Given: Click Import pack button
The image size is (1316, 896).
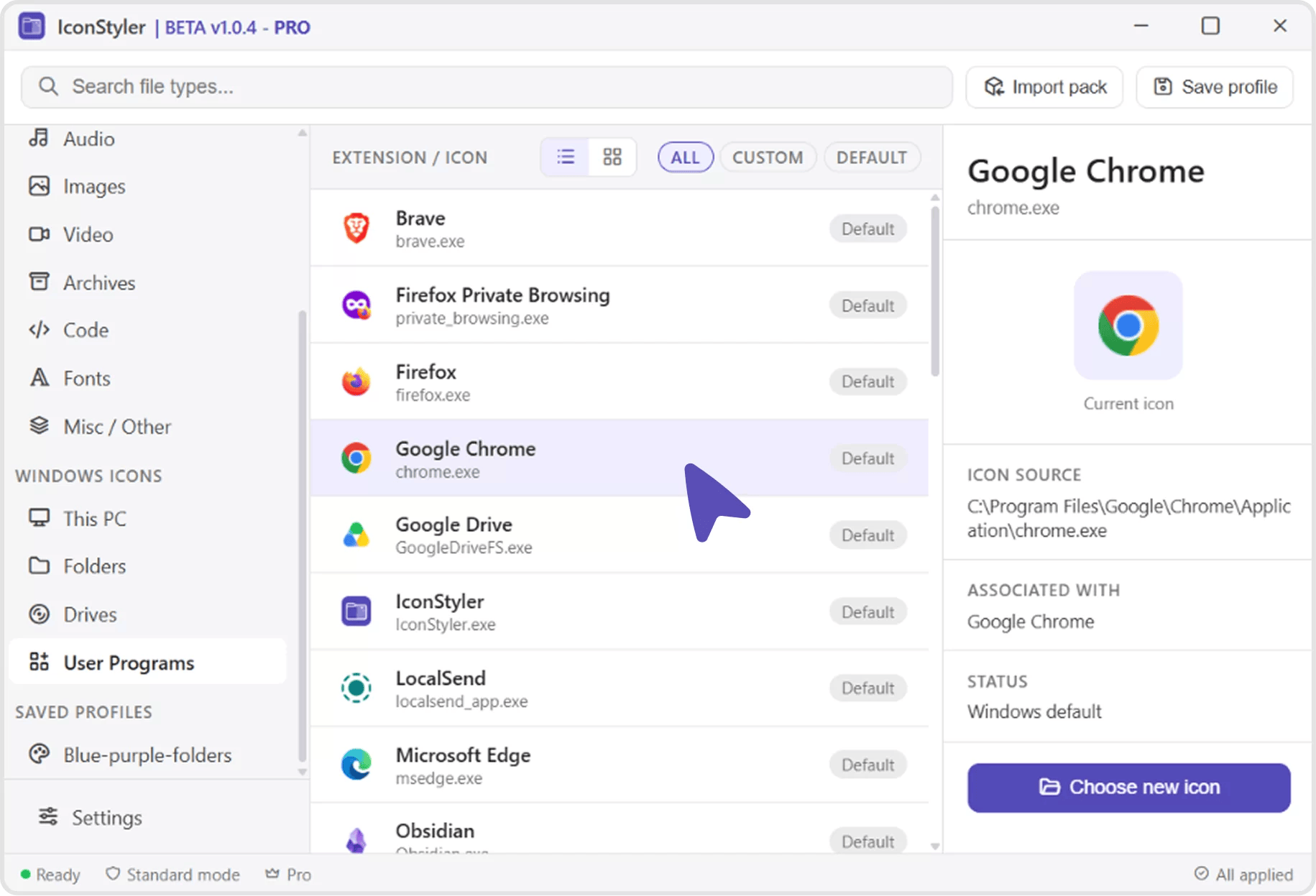Looking at the screenshot, I should coord(1044,87).
